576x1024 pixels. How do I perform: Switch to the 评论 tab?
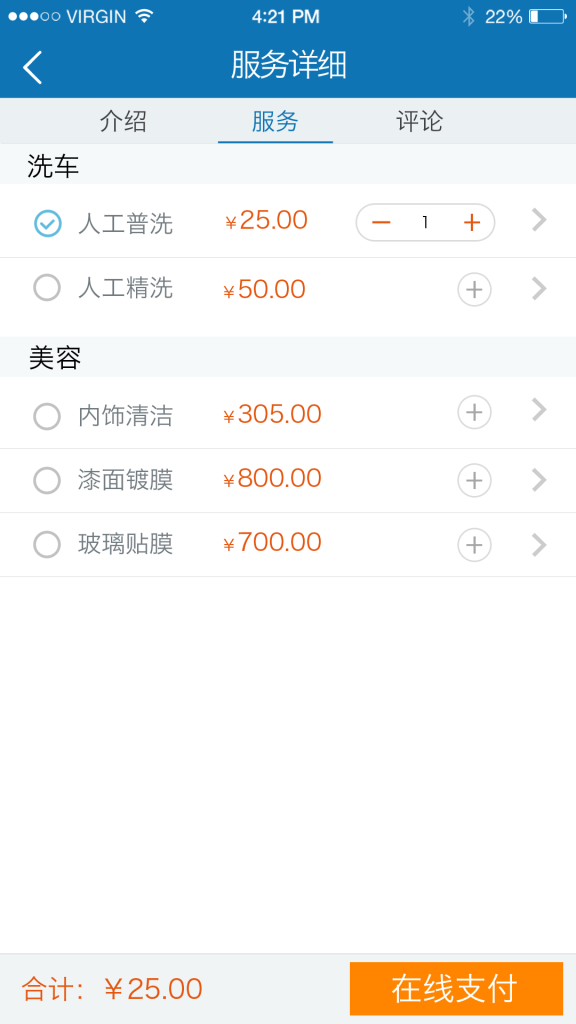click(x=419, y=121)
